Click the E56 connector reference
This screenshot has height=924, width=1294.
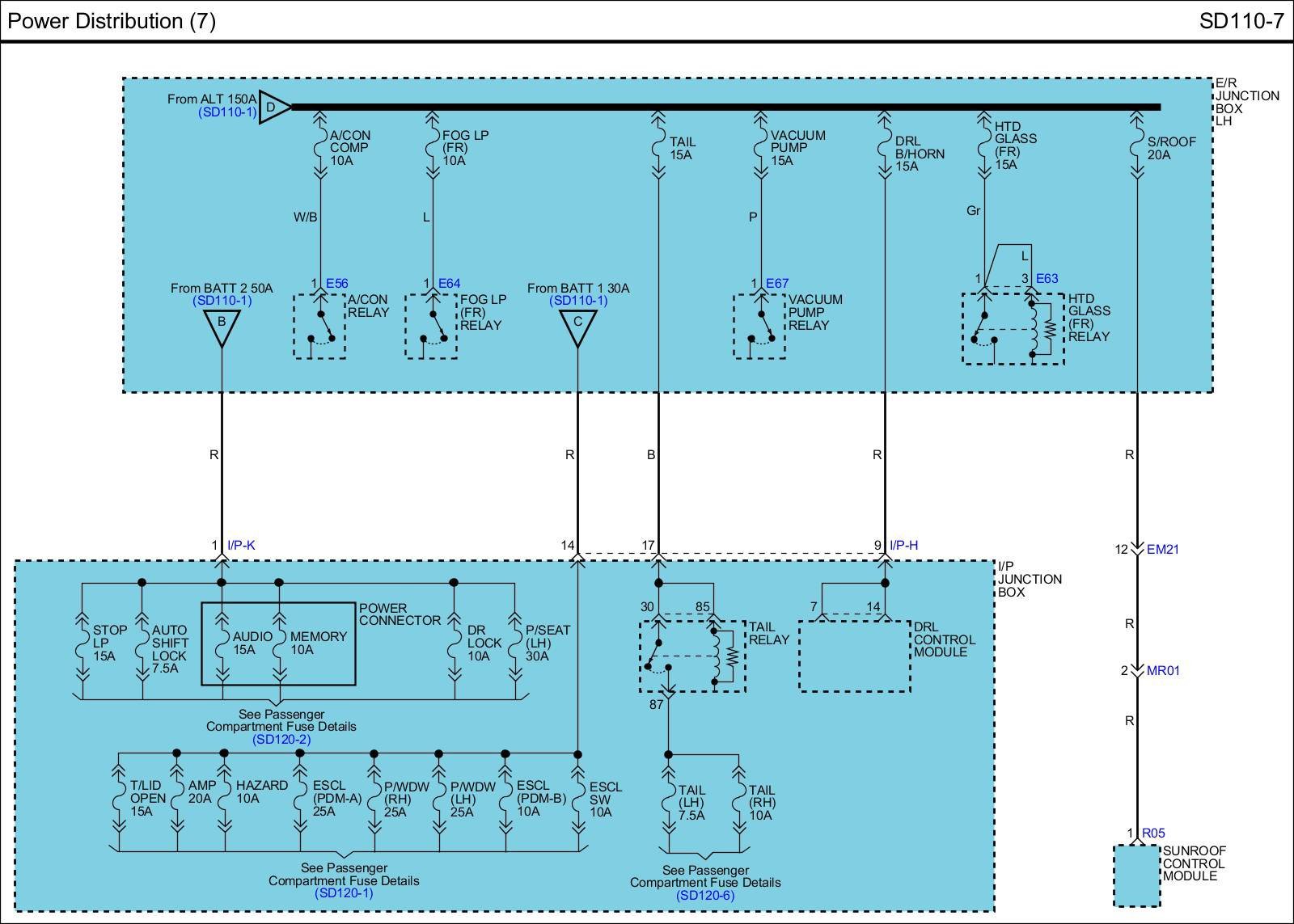336,283
